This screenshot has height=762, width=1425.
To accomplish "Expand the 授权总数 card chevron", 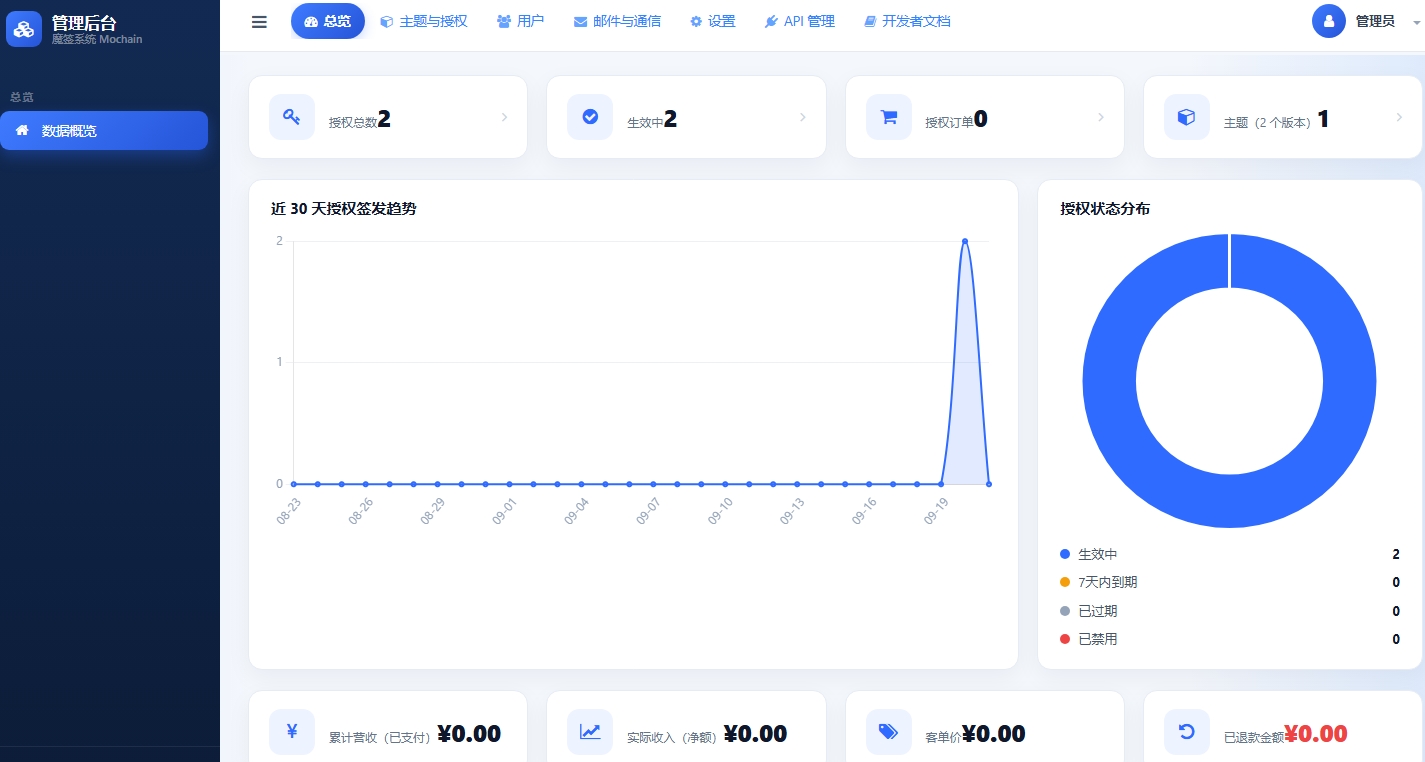I will pos(504,117).
